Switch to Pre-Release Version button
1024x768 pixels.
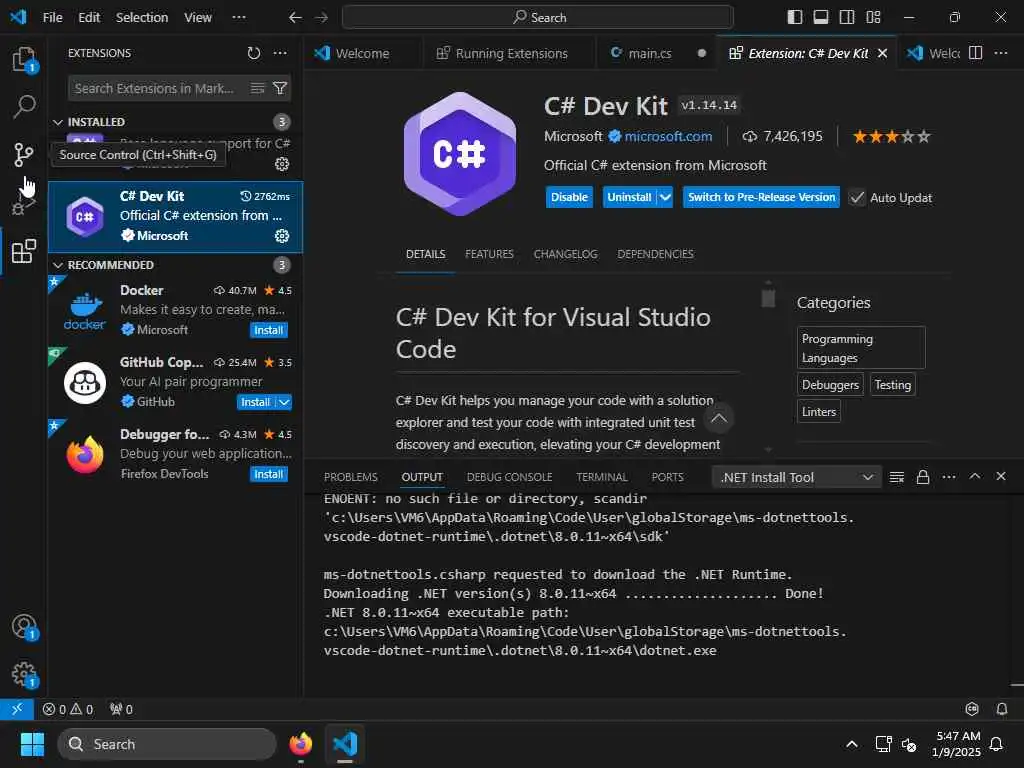(761, 197)
